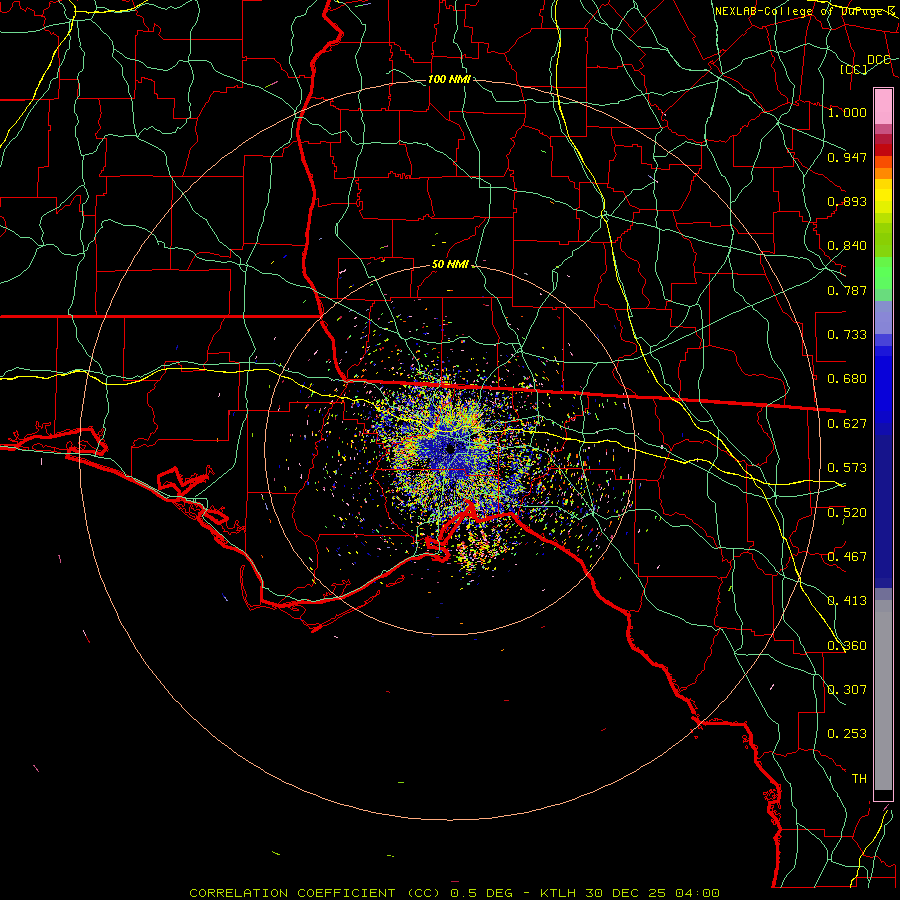
Task: Click the [CC] units label
Action: pos(854,69)
